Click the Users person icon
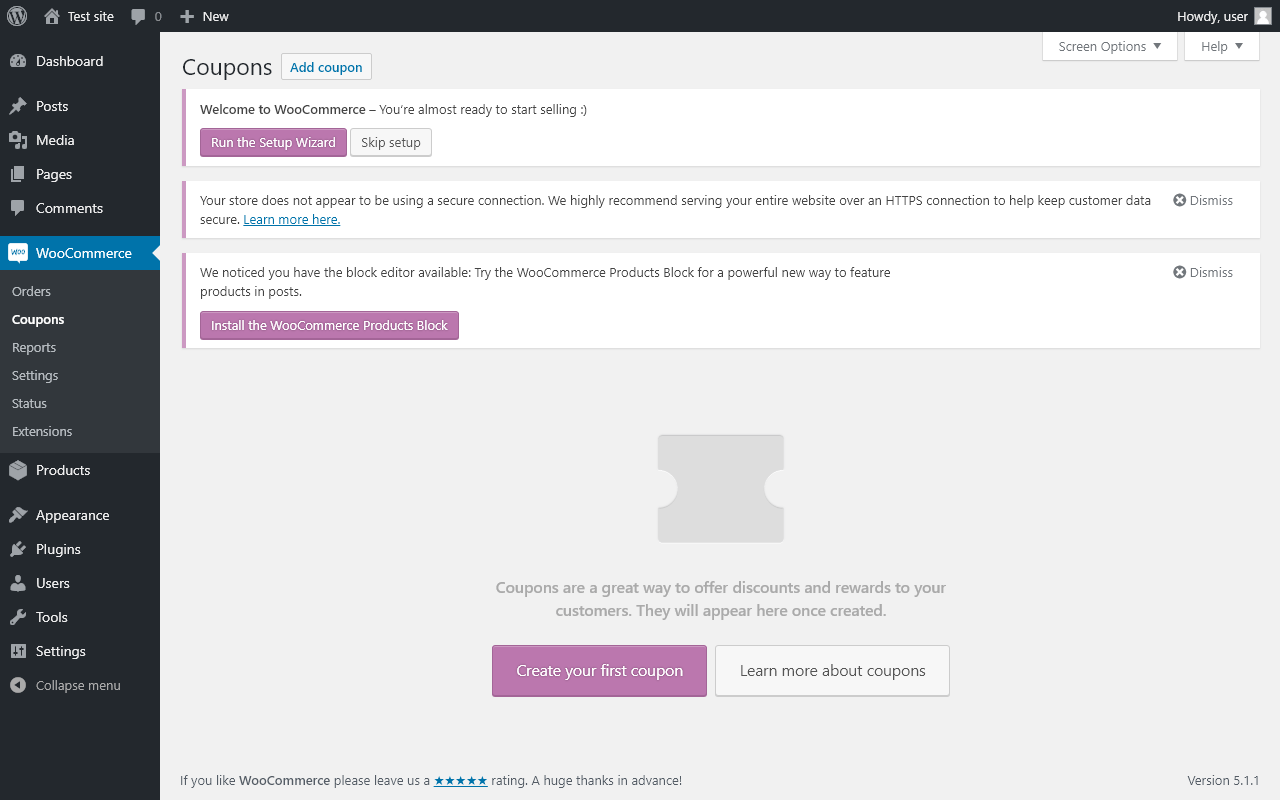 (x=18, y=583)
